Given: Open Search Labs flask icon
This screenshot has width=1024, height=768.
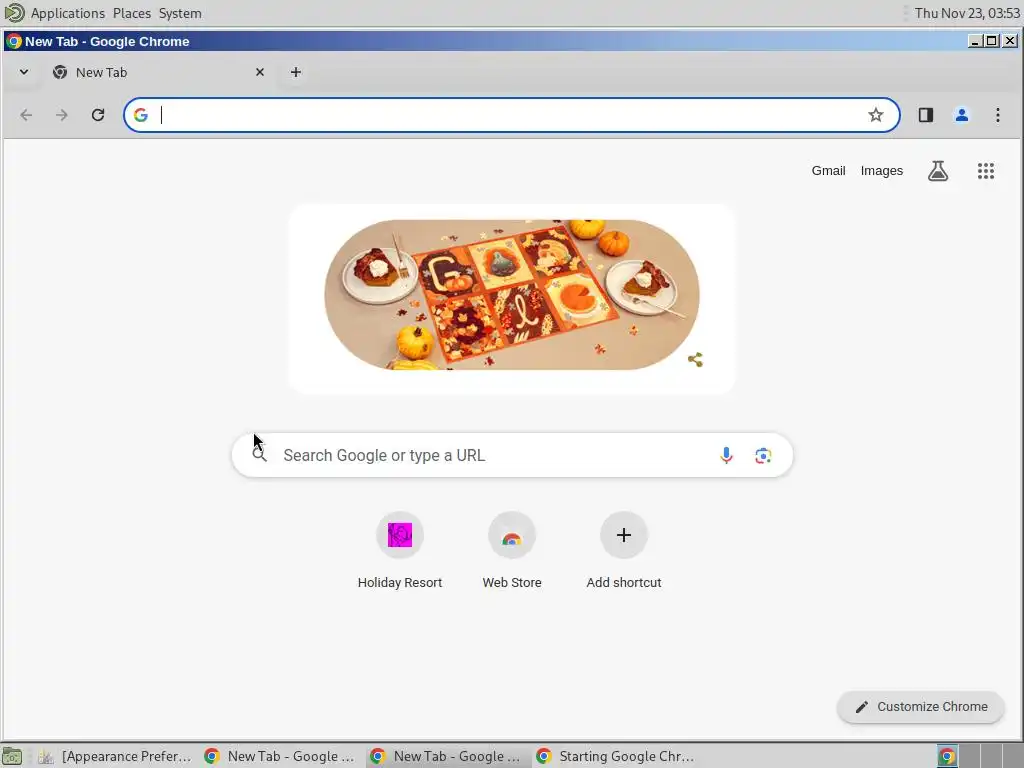Looking at the screenshot, I should click(938, 171).
